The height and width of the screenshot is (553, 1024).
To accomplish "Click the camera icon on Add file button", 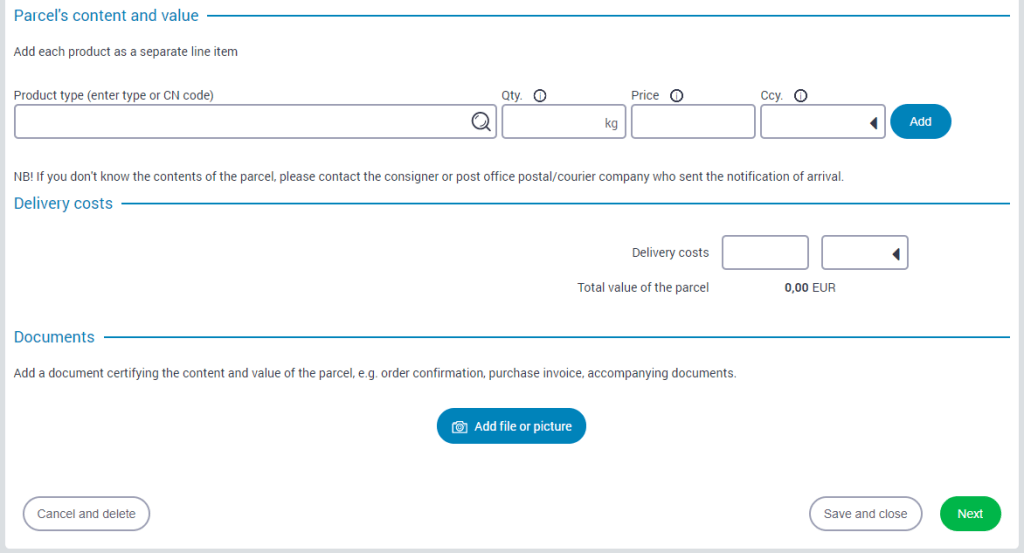I will point(460,427).
